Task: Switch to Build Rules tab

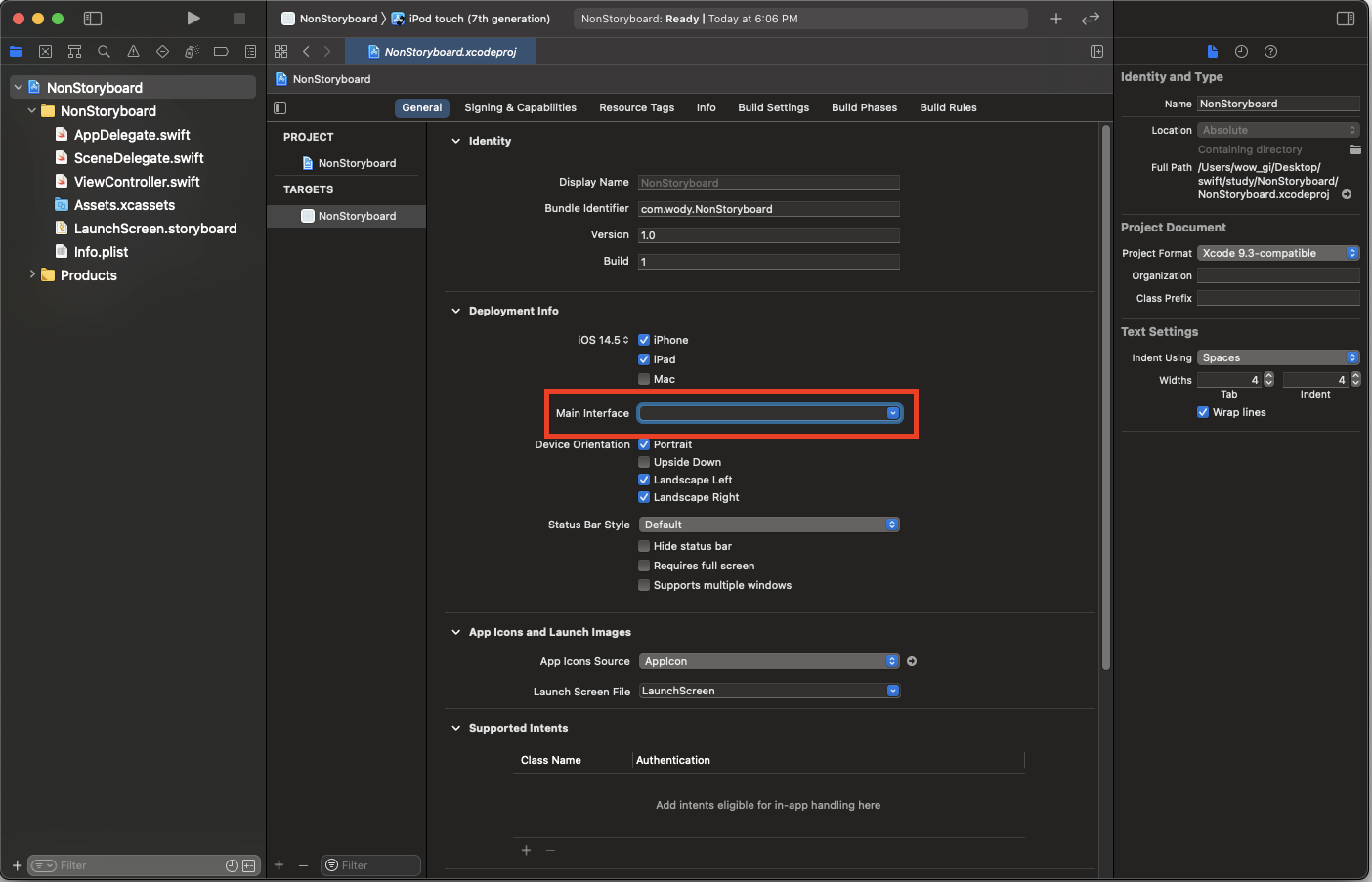Action: pos(948,107)
